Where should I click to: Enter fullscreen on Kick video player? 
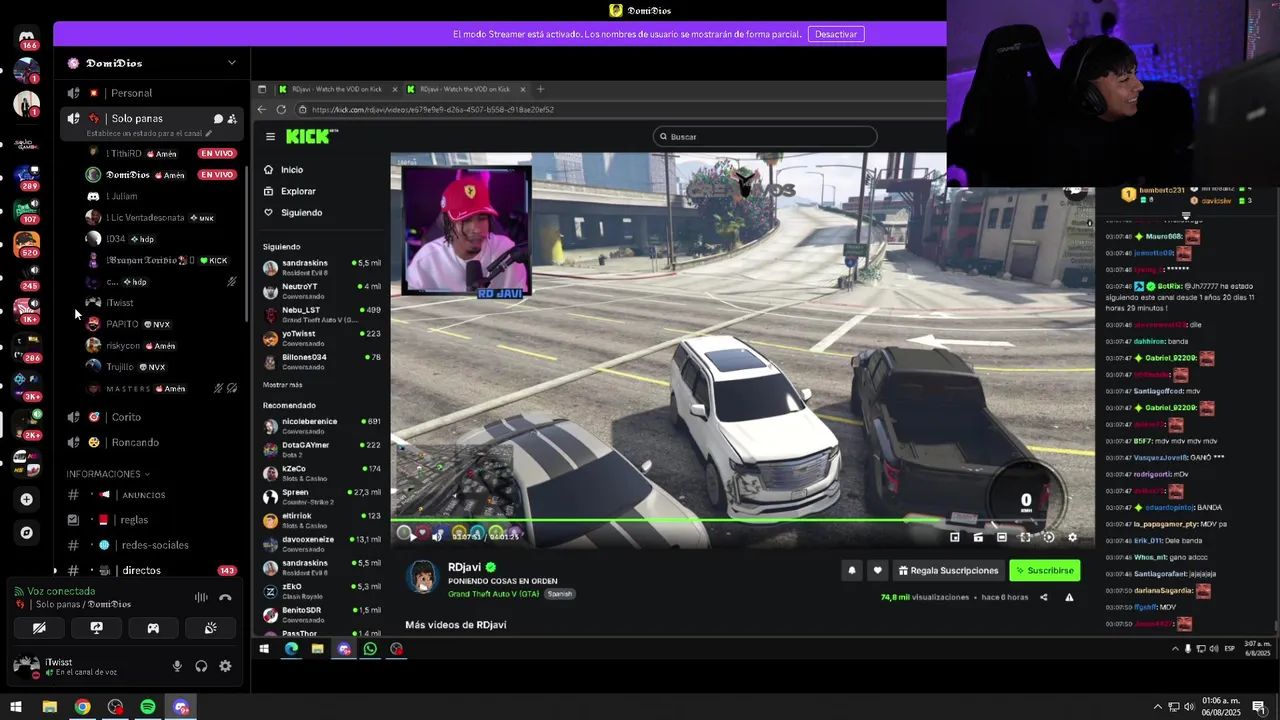tap(1025, 537)
